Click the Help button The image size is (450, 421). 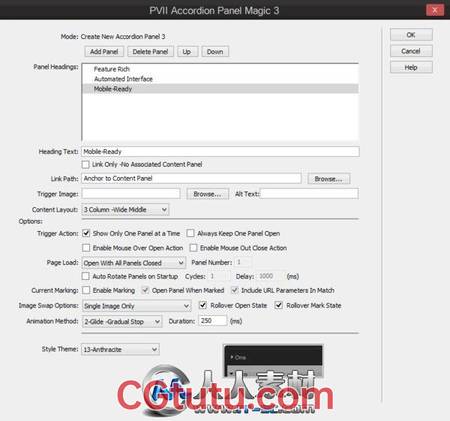pos(411,67)
